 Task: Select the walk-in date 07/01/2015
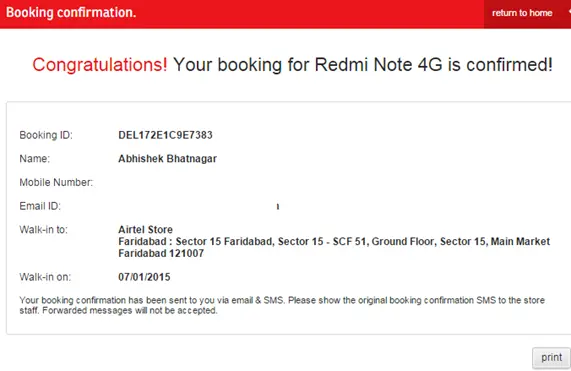pyautogui.click(x=144, y=277)
